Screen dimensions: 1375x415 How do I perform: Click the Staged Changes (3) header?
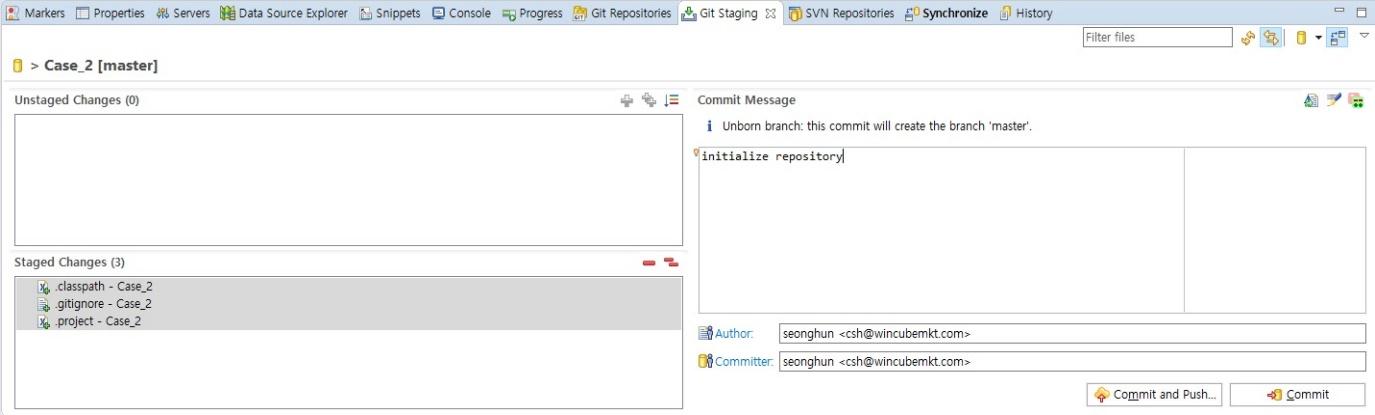coord(69,262)
